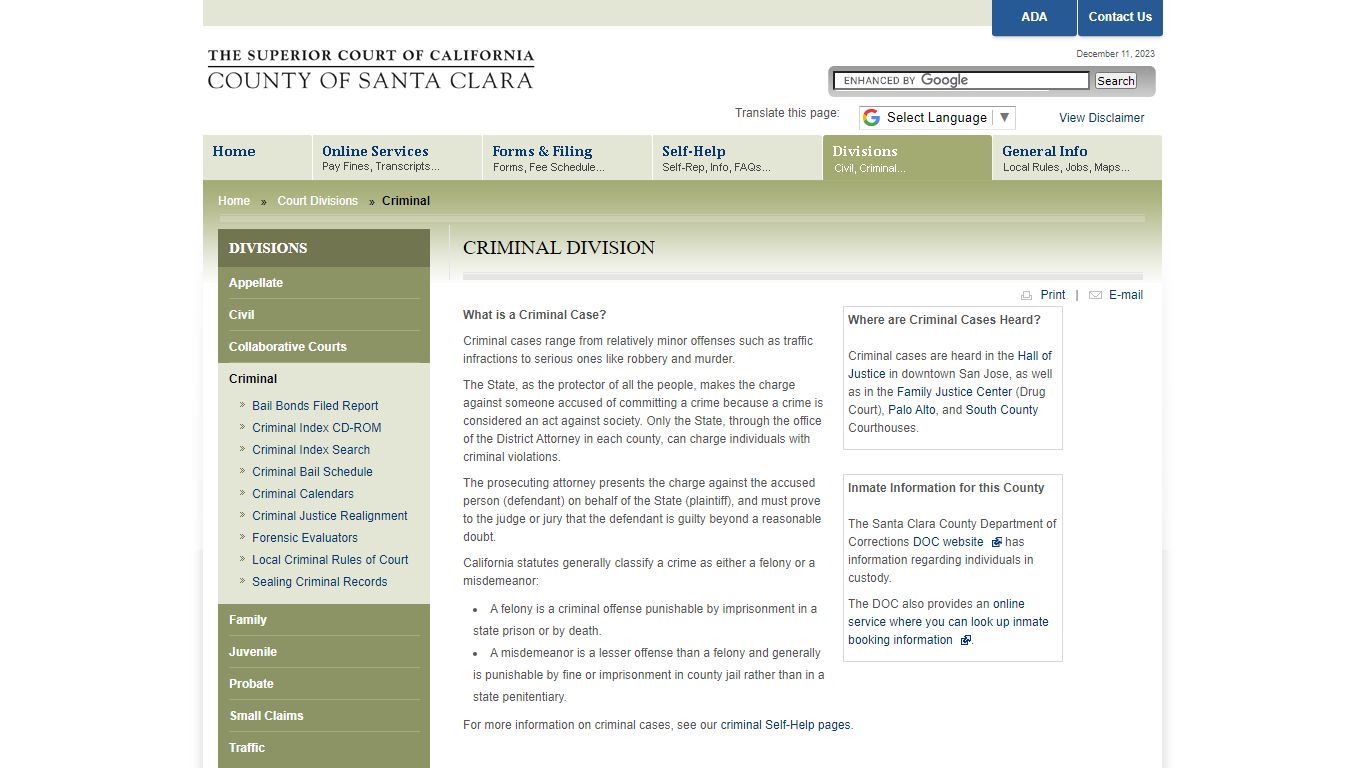1366x768 pixels.
Task: Open the criminal Self-Help pages link
Action: click(x=785, y=725)
